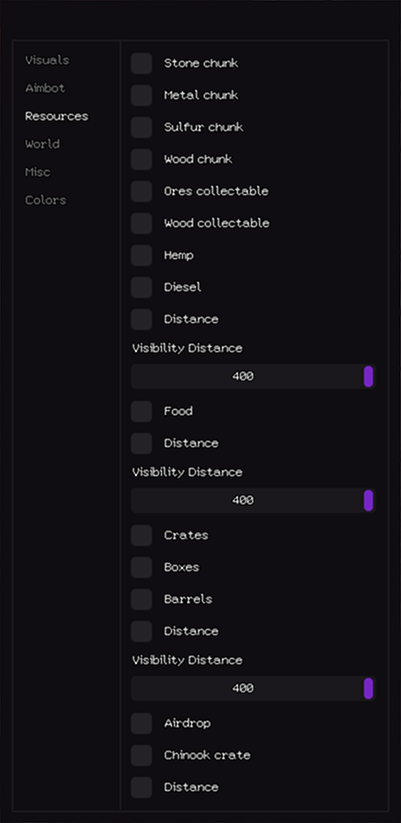The height and width of the screenshot is (823, 401).
Task: Check the Boxes option
Action: coord(142,567)
